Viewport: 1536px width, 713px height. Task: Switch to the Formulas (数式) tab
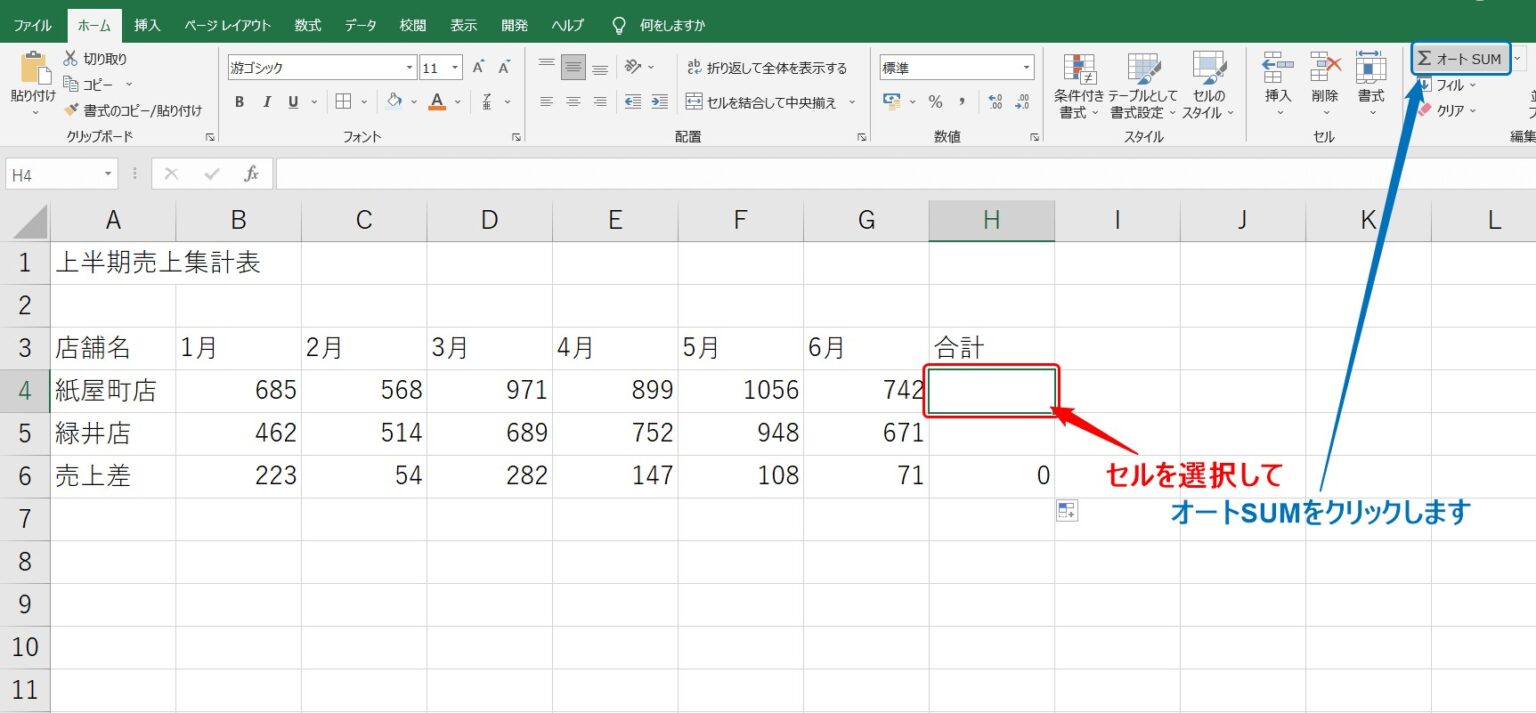click(x=308, y=25)
